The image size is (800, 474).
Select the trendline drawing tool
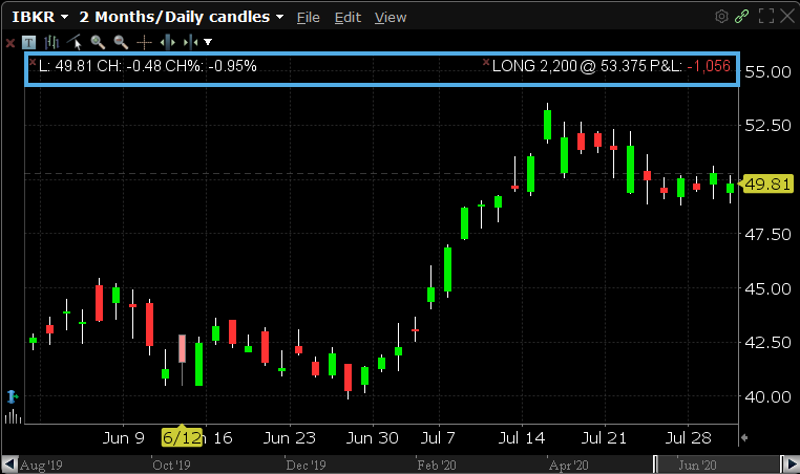tap(74, 42)
